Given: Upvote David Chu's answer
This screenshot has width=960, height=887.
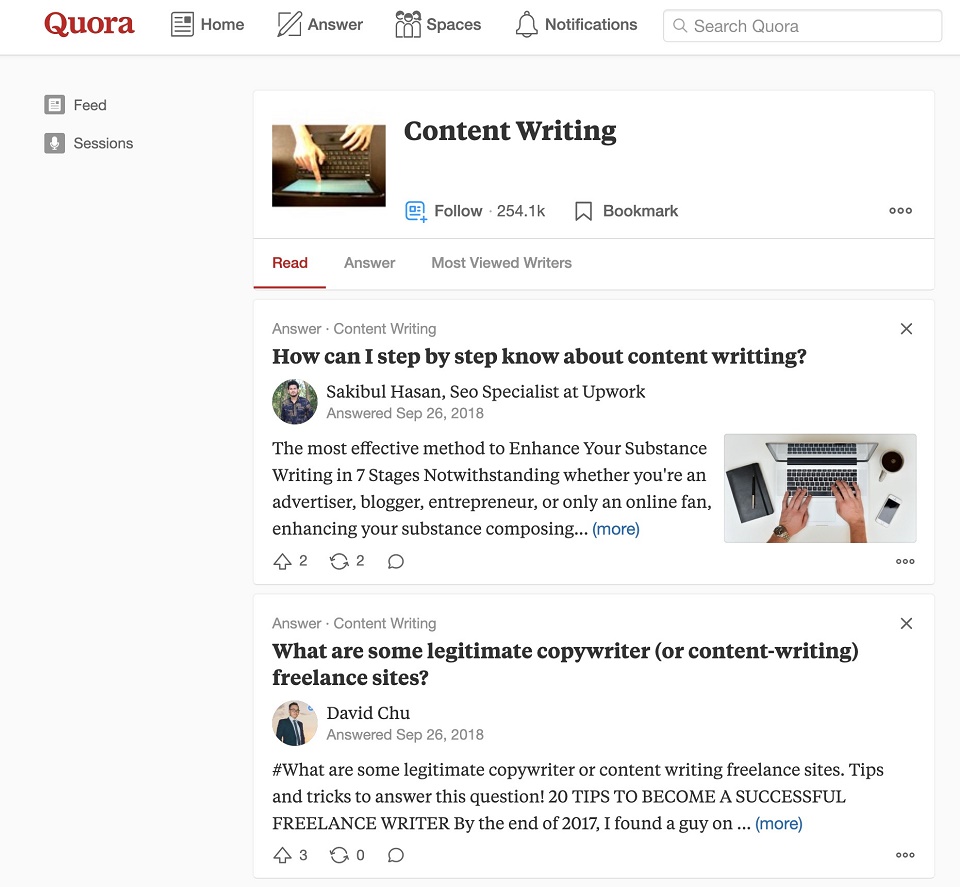Looking at the screenshot, I should click(x=282, y=855).
